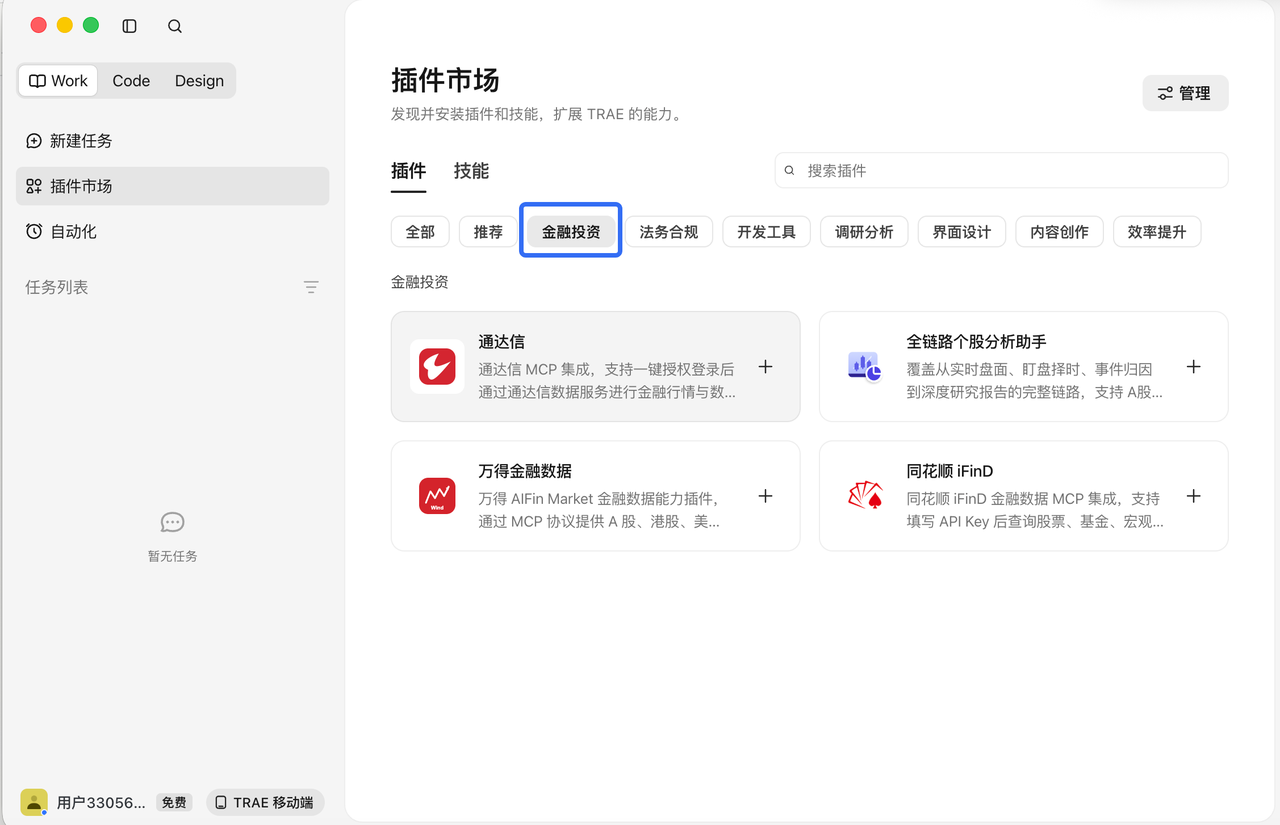The height and width of the screenshot is (825, 1280).
Task: Add the 全链路个股分析助手 plugin with plus icon
Action: click(x=1193, y=367)
